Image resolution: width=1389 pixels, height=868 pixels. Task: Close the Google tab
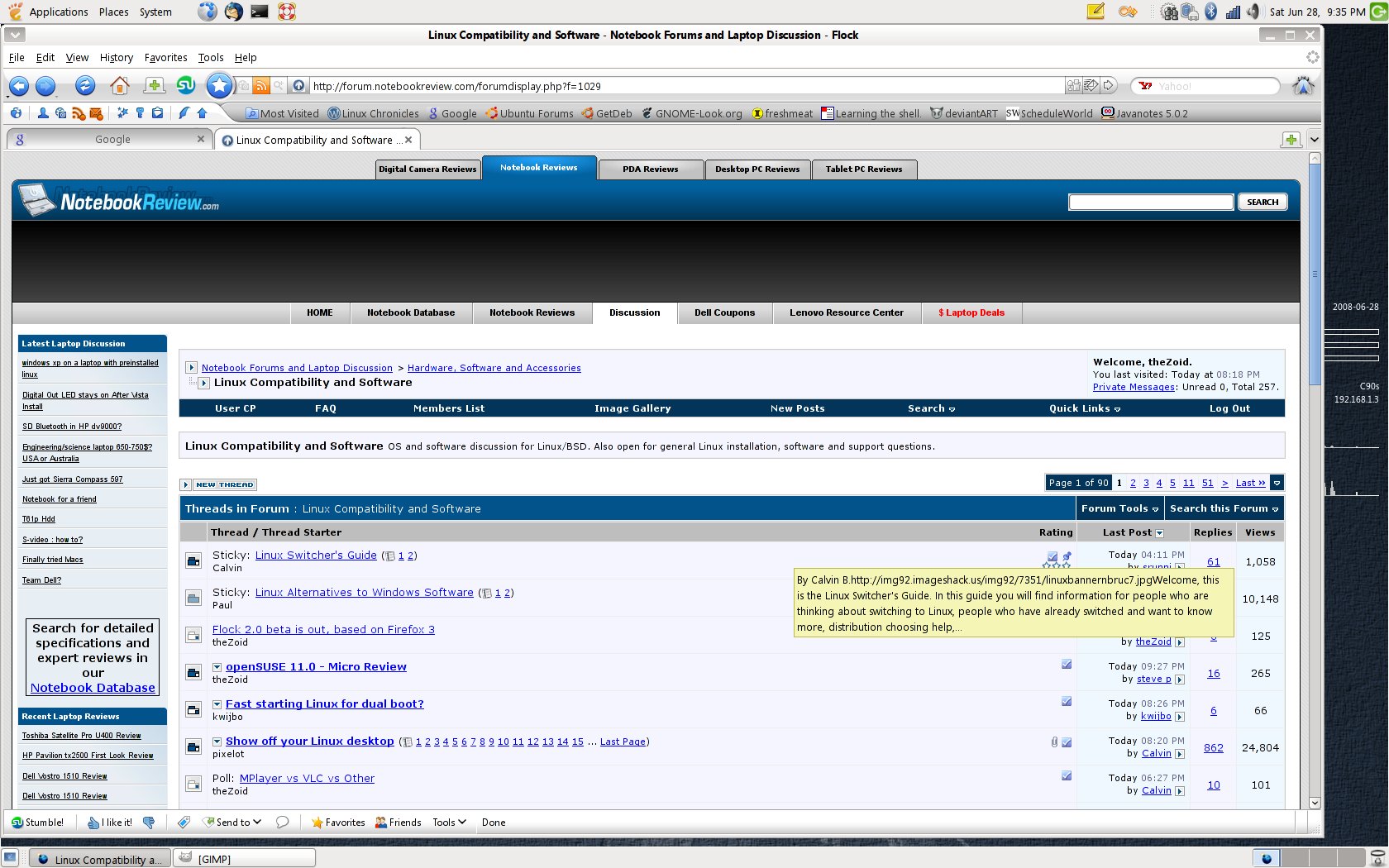pyautogui.click(x=200, y=139)
